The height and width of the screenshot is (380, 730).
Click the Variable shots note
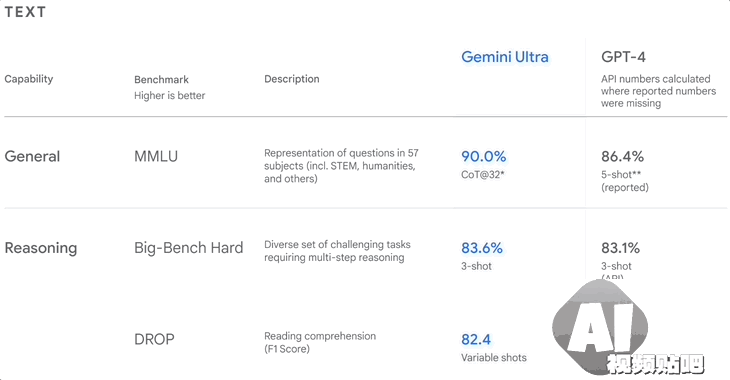494,358
